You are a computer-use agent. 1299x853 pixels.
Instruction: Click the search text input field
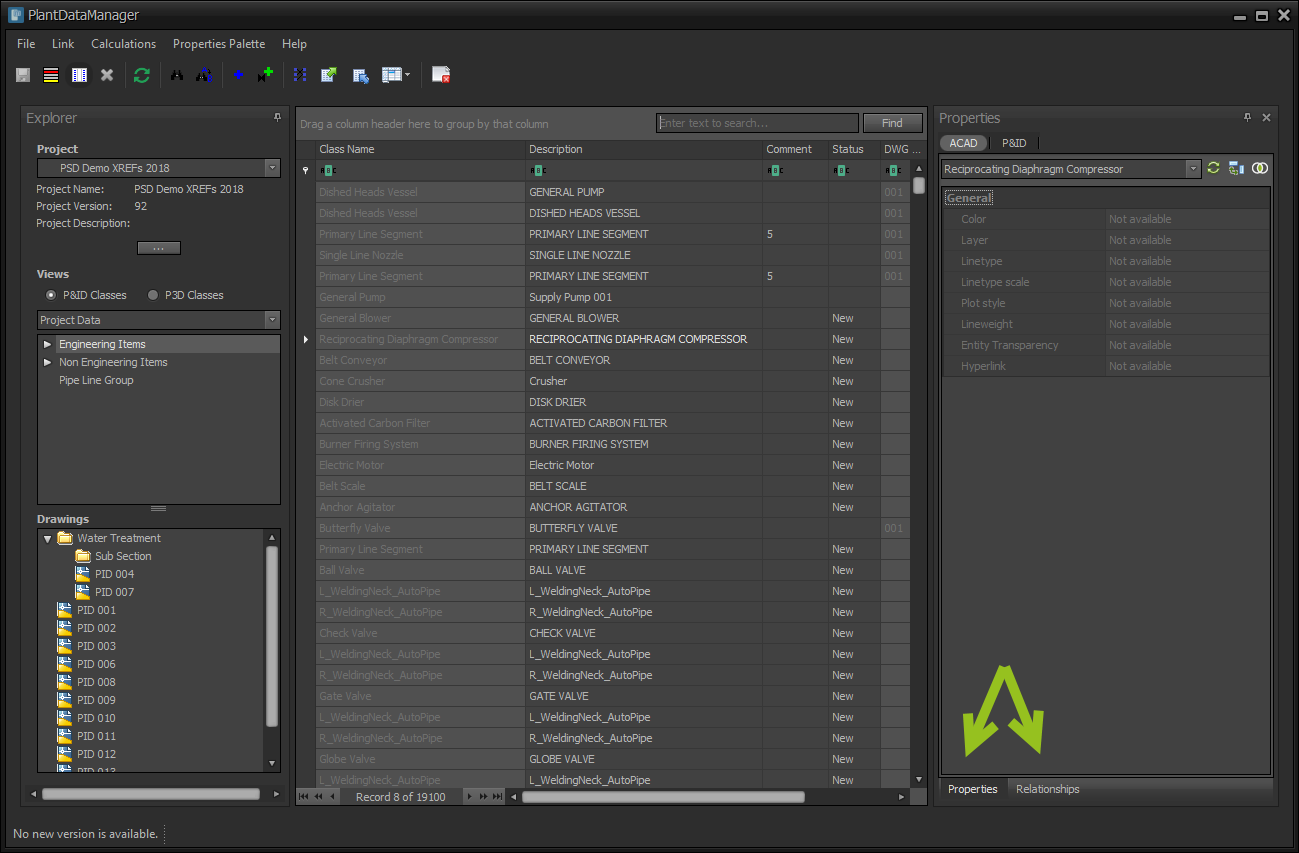pos(757,123)
